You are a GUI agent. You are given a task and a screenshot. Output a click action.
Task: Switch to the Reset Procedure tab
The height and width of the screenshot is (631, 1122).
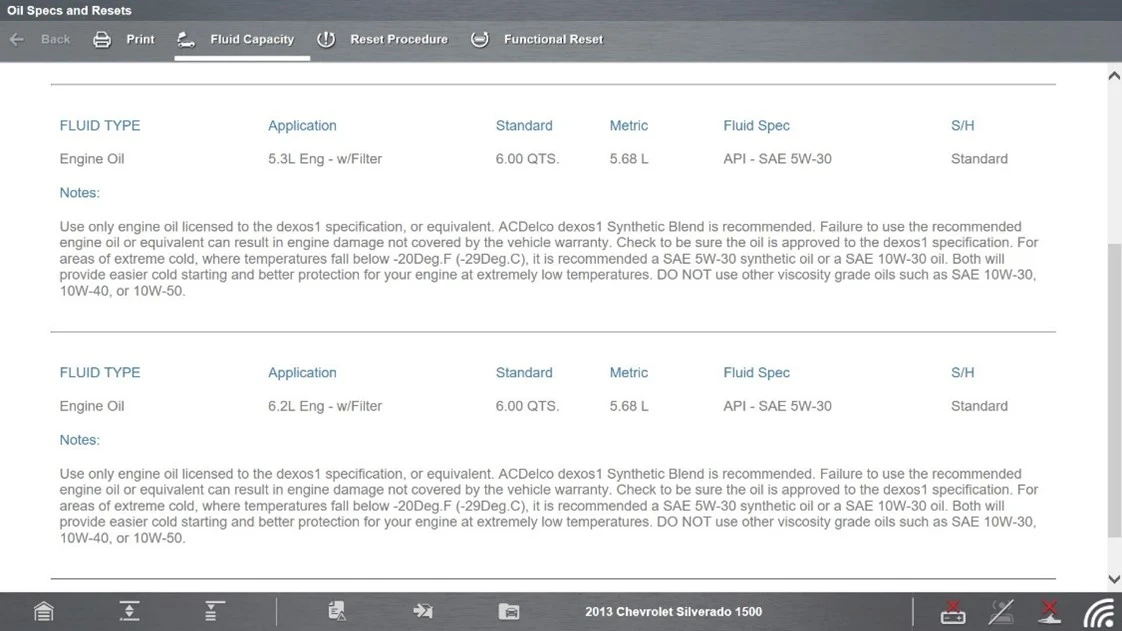click(398, 40)
